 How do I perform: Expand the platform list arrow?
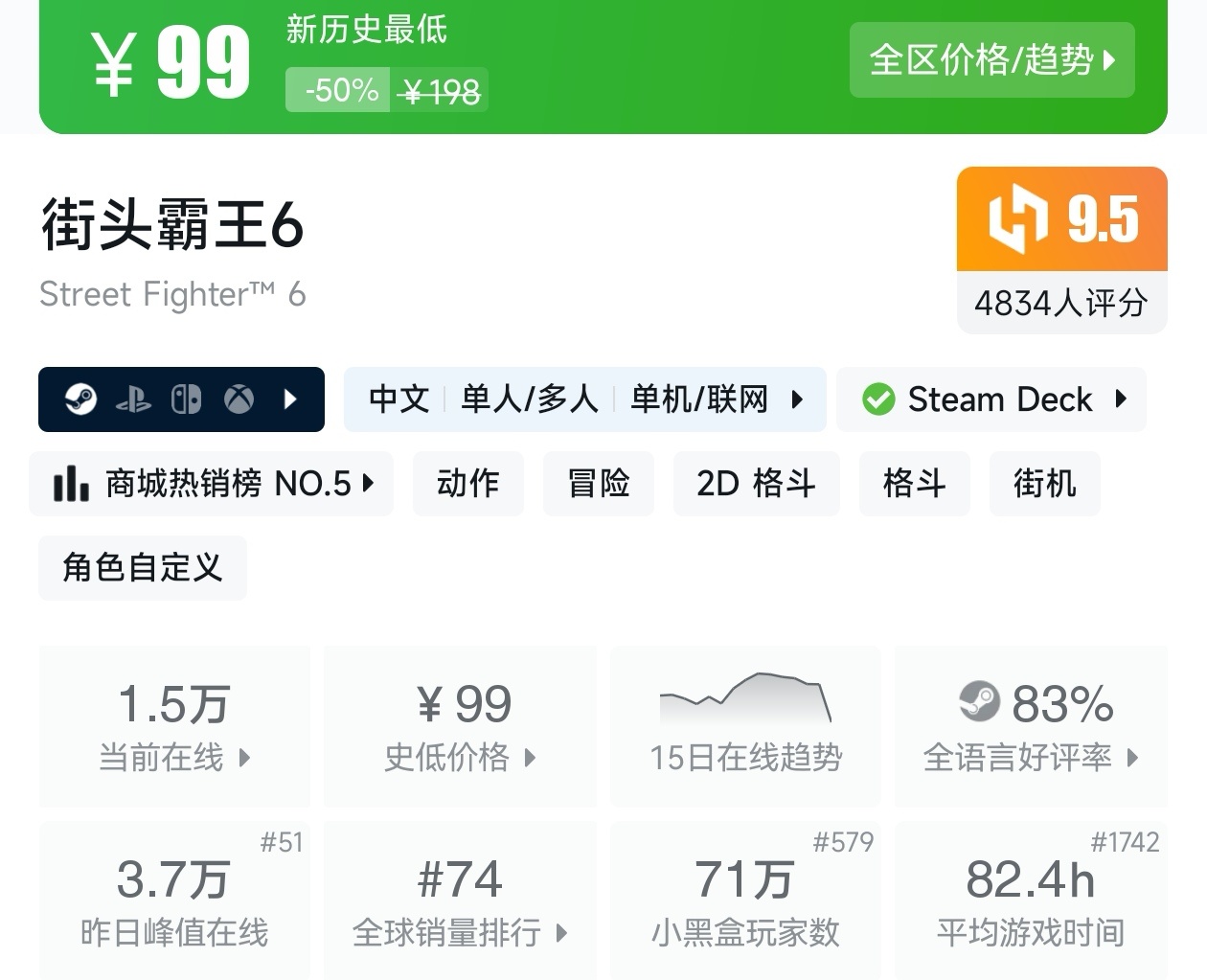click(x=291, y=399)
